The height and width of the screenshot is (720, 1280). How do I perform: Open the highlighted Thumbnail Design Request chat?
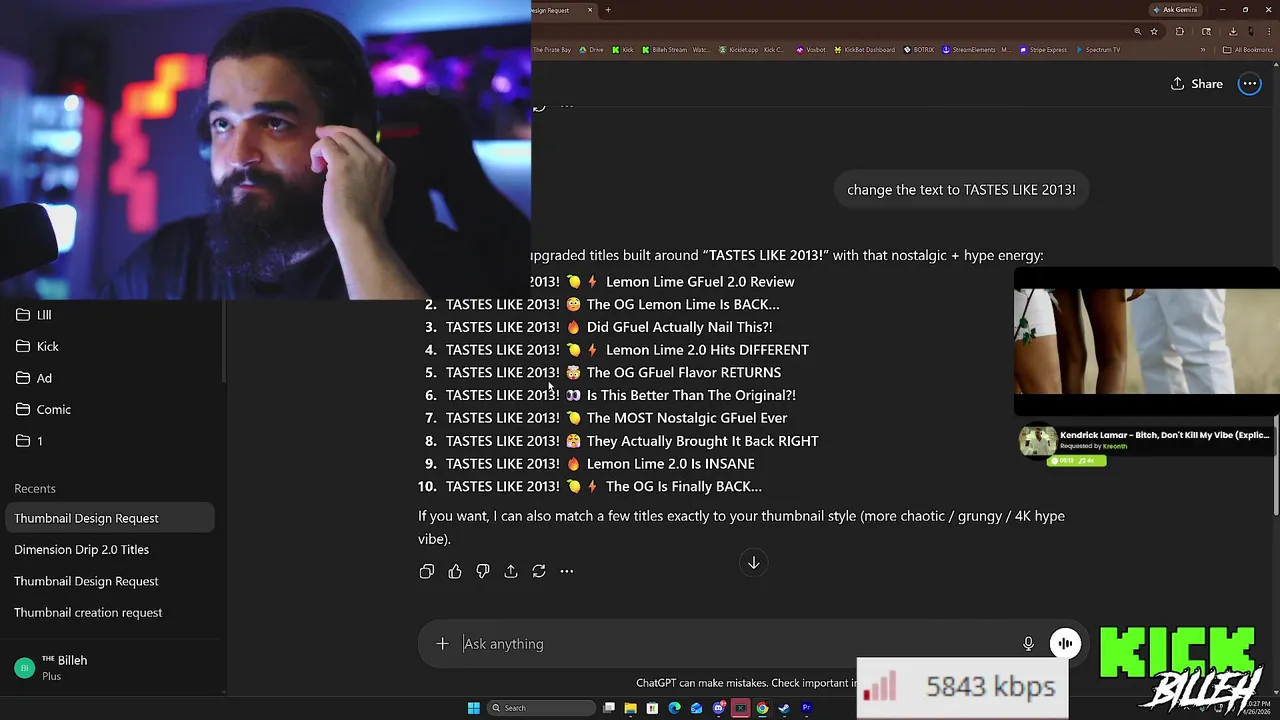pyautogui.click(x=110, y=518)
